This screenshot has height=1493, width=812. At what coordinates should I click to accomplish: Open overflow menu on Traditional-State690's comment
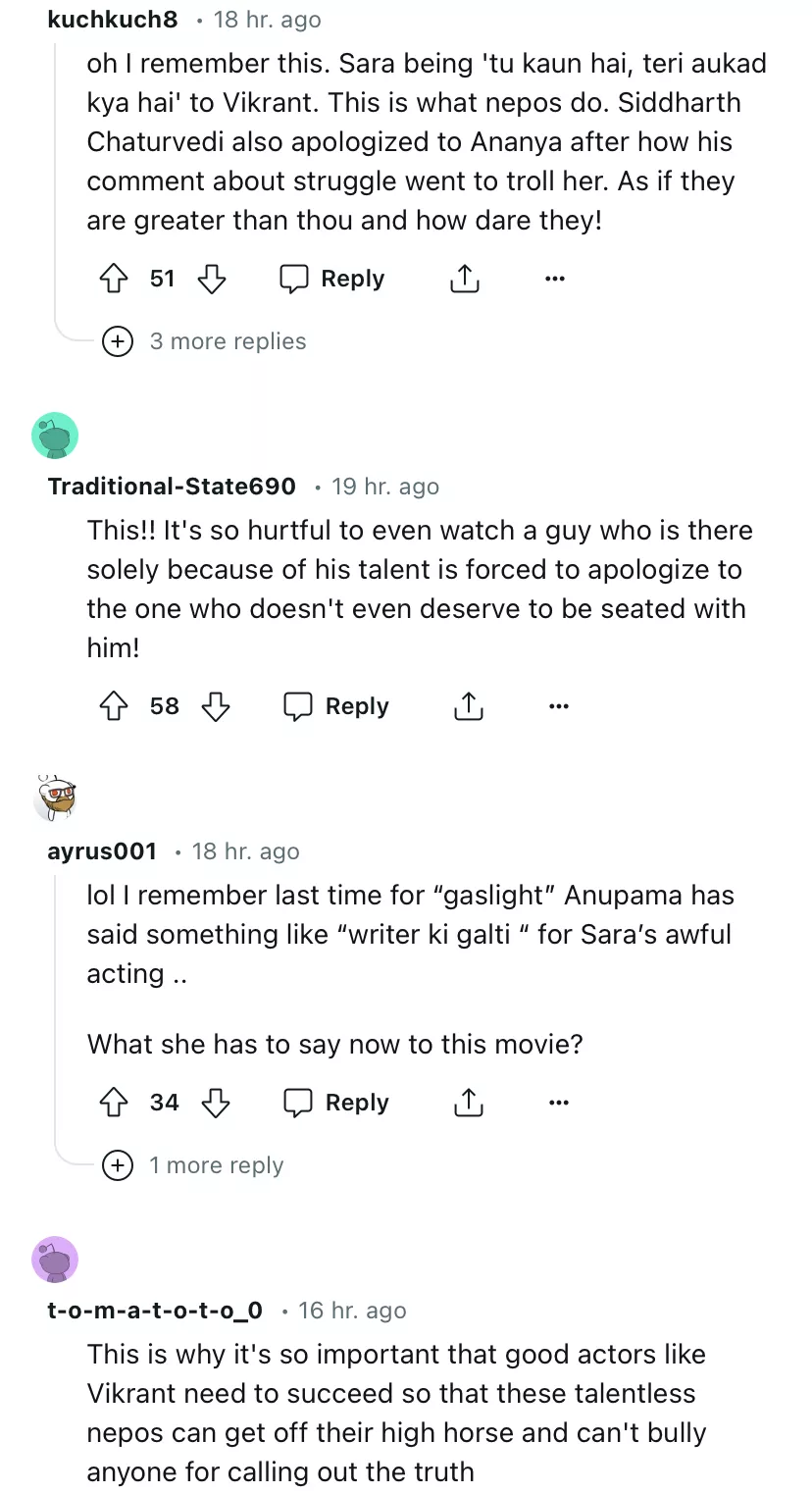(559, 707)
